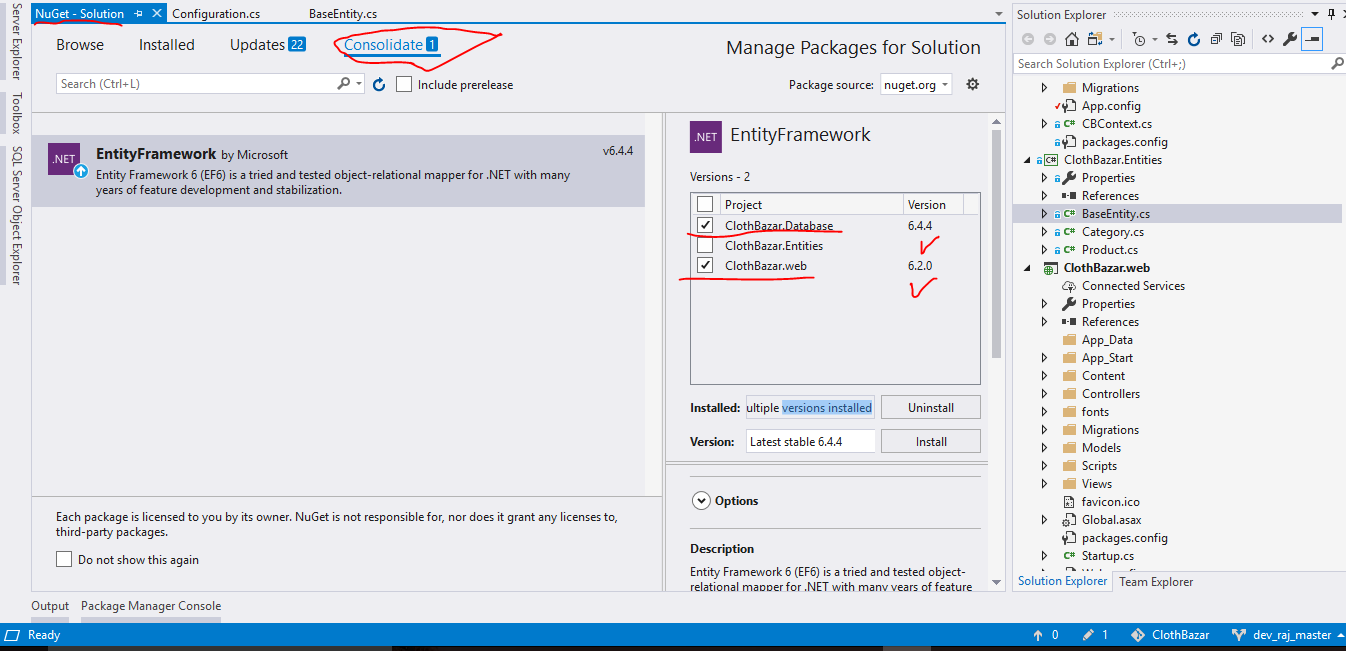Click the package details pane vertical scrollbar
The height and width of the screenshot is (651, 1346).
click(x=996, y=243)
